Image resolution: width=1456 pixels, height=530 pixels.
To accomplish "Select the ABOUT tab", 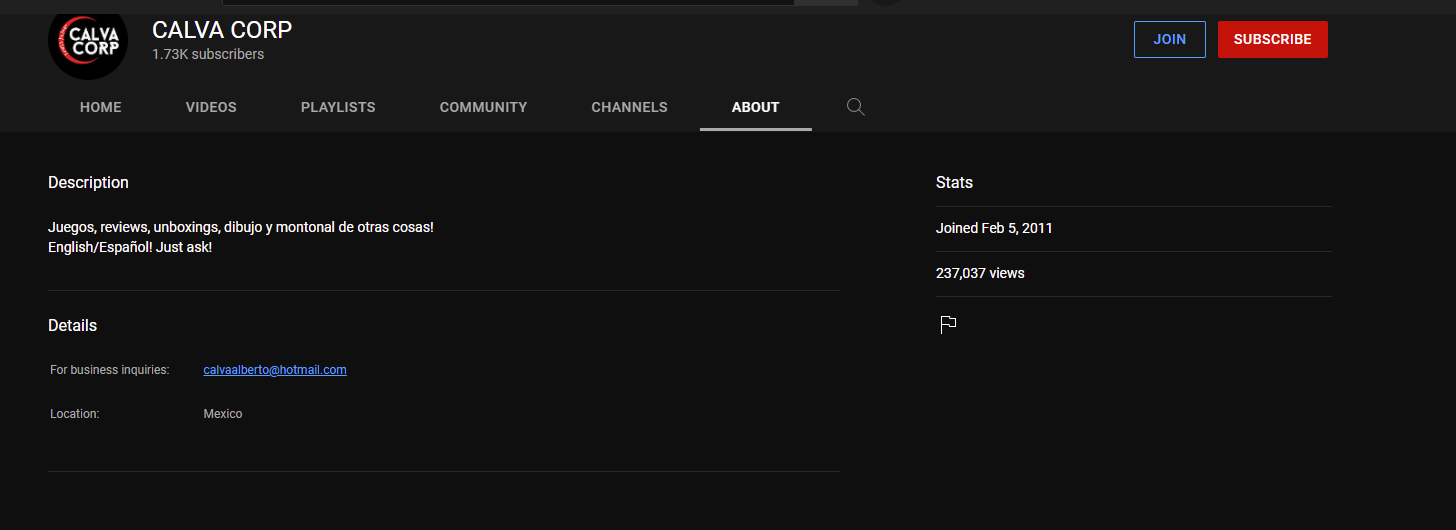I will pyautogui.click(x=755, y=107).
